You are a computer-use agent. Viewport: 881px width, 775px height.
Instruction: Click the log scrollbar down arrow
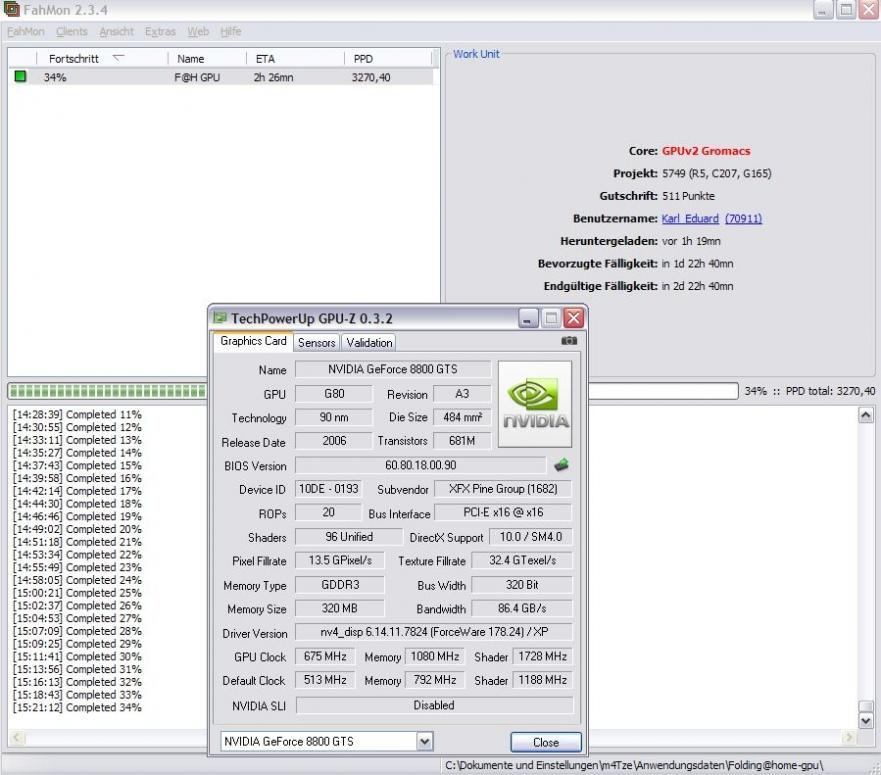[x=866, y=720]
